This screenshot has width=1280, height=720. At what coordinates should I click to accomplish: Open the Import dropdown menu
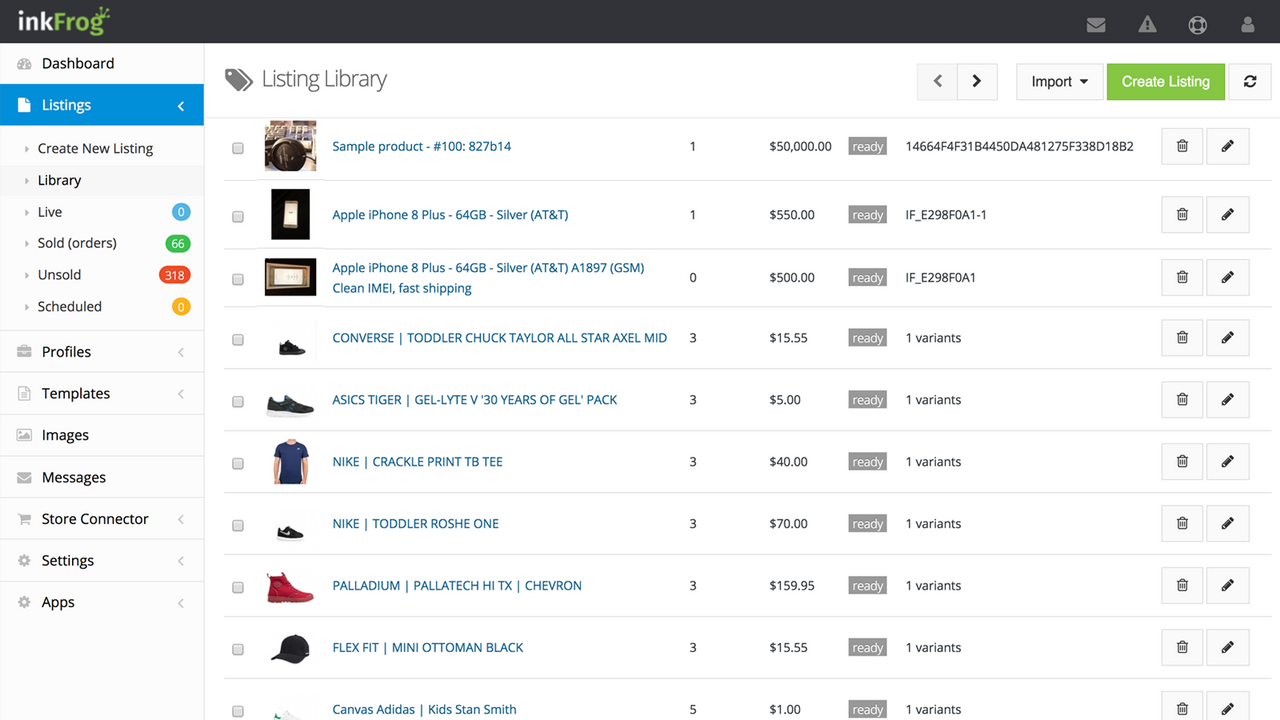1059,82
